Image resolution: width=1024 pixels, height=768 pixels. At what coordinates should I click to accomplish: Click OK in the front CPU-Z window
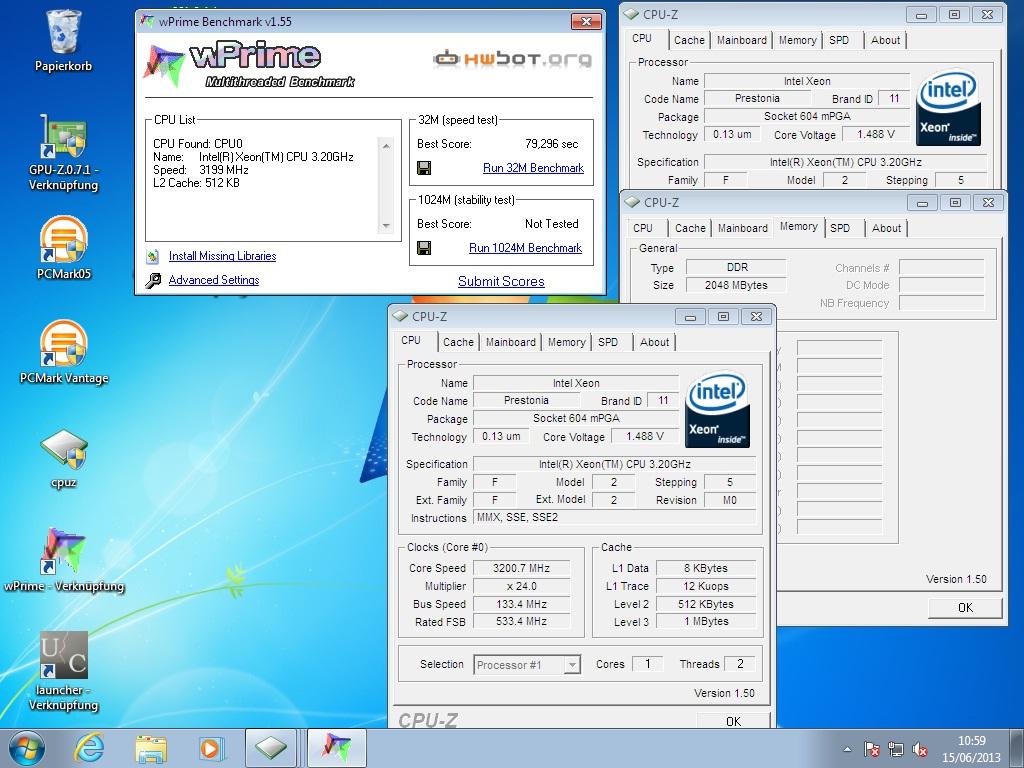733,721
